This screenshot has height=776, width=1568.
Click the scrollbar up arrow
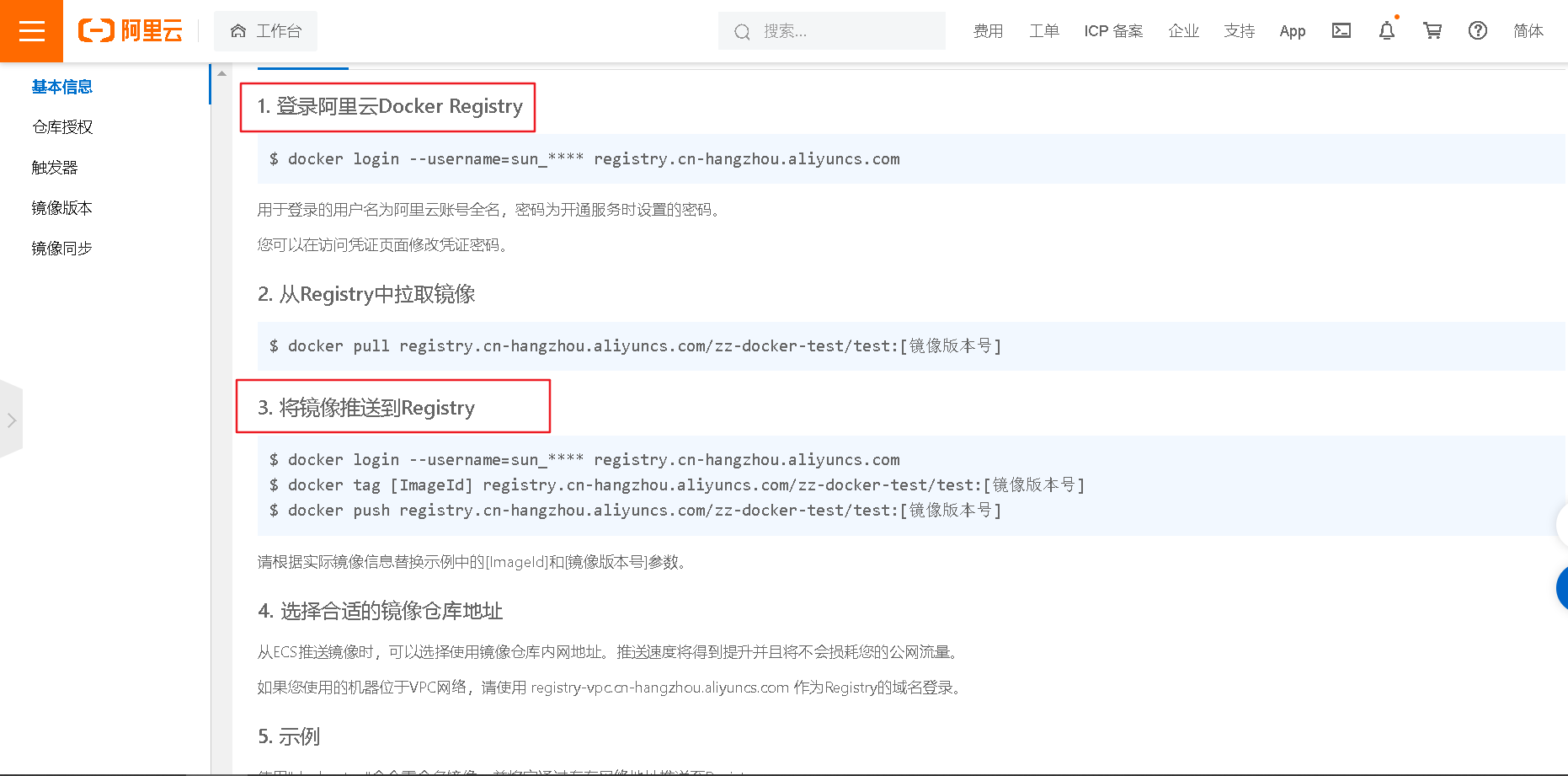[x=221, y=73]
